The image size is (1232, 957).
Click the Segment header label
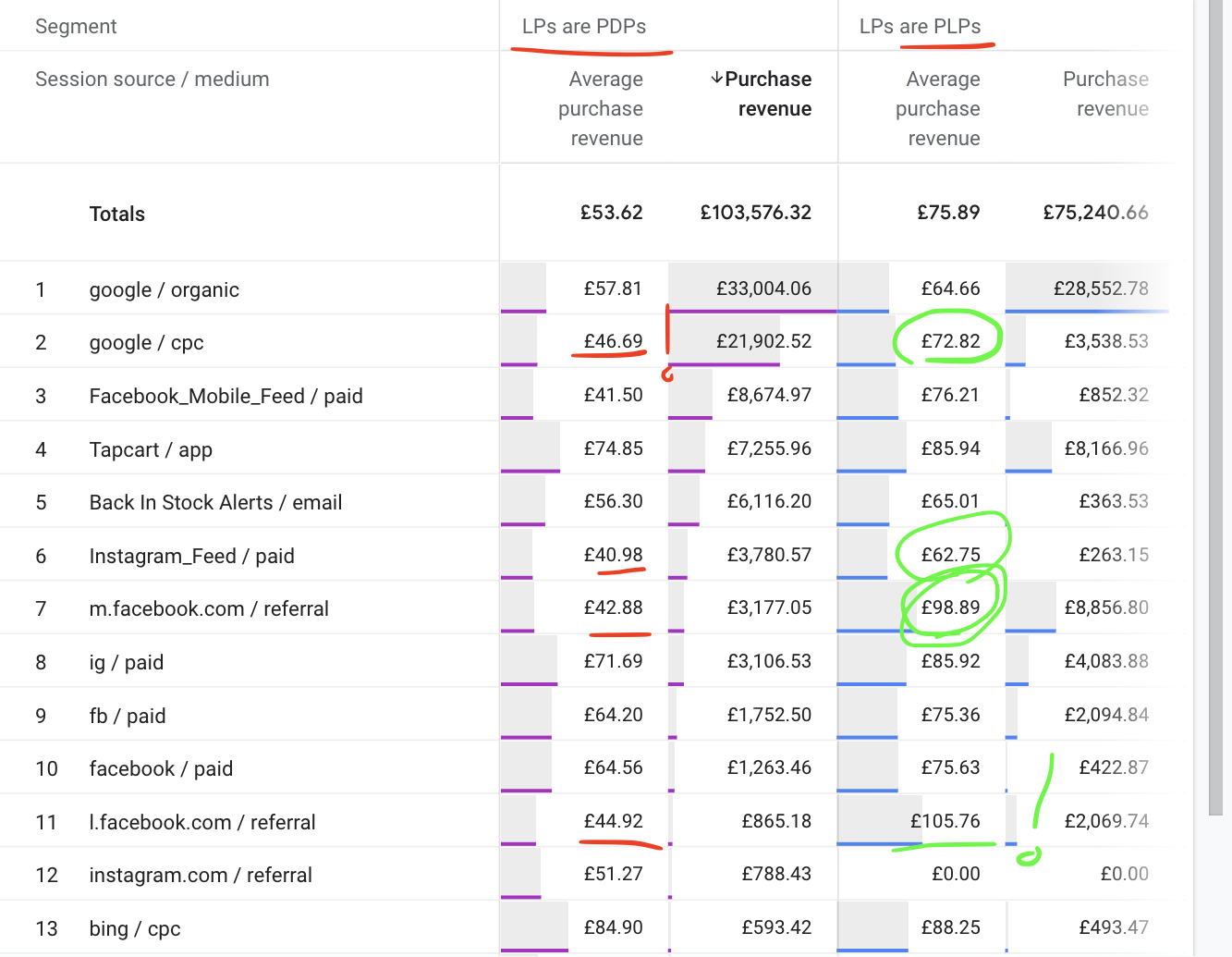point(76,27)
